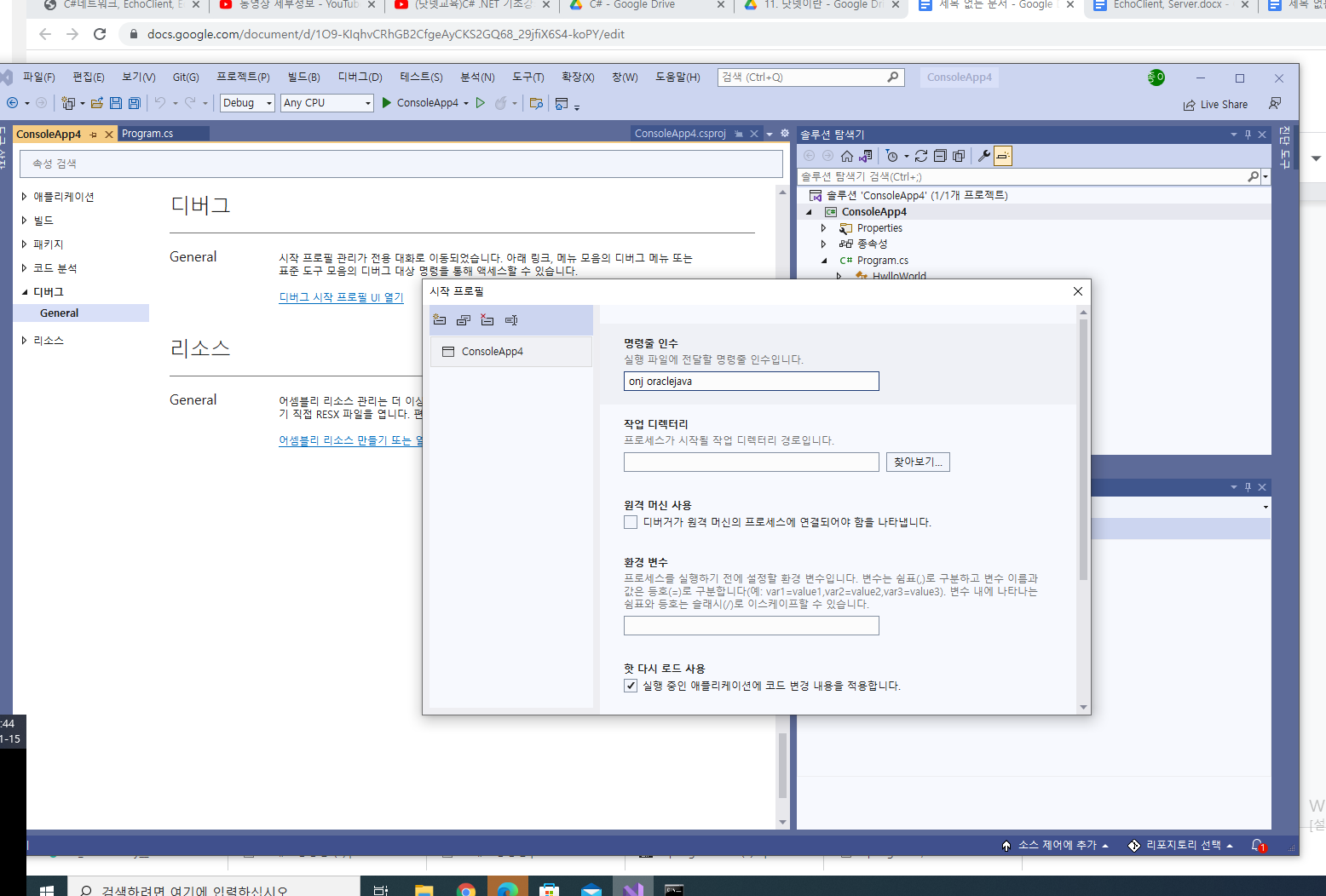Collapse all items in Solution Explorer
The width and height of the screenshot is (1326, 896).
click(940, 156)
